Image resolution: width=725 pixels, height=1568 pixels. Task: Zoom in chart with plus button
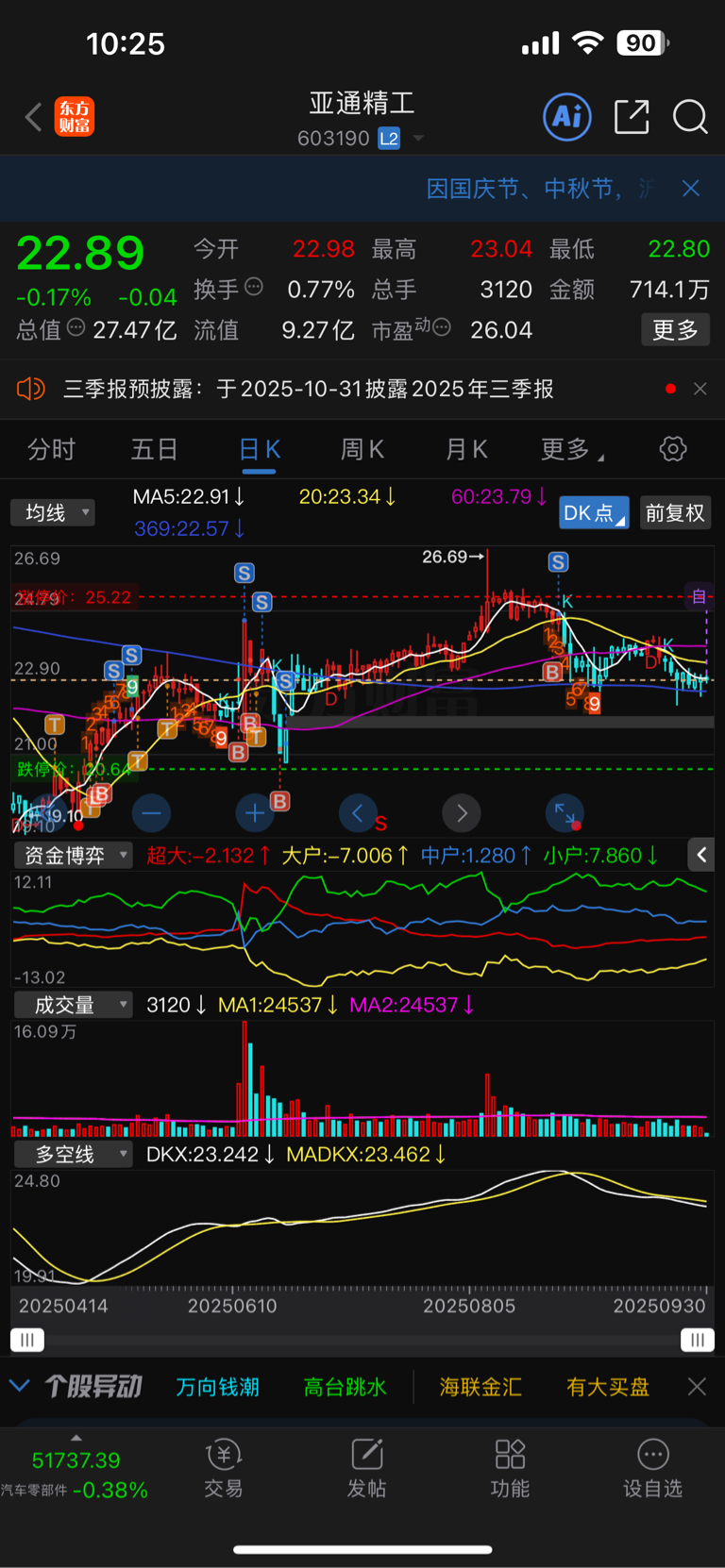255,812
